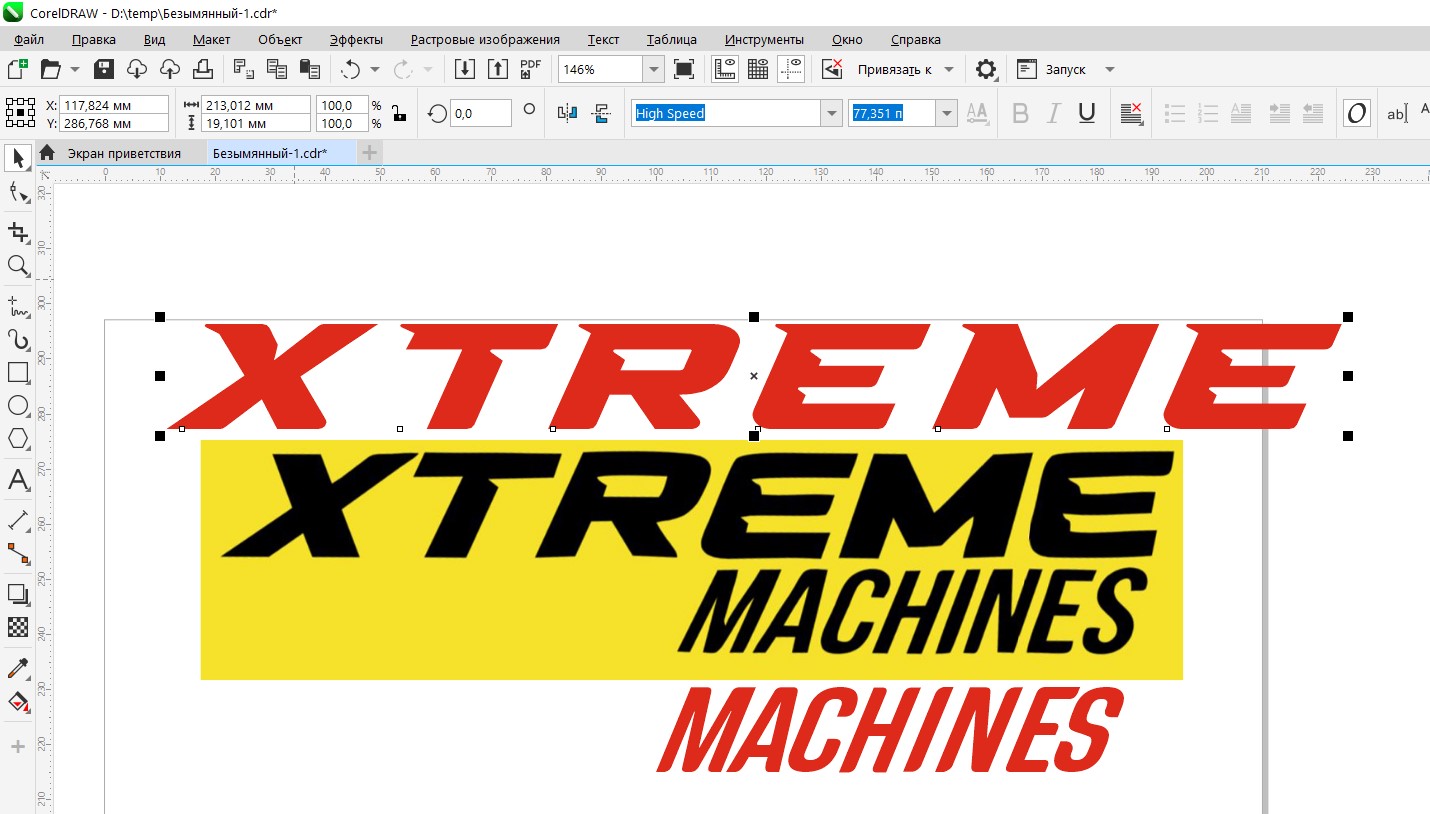This screenshot has width=1430, height=814.
Task: Toggle guidelines display
Action: click(x=791, y=69)
